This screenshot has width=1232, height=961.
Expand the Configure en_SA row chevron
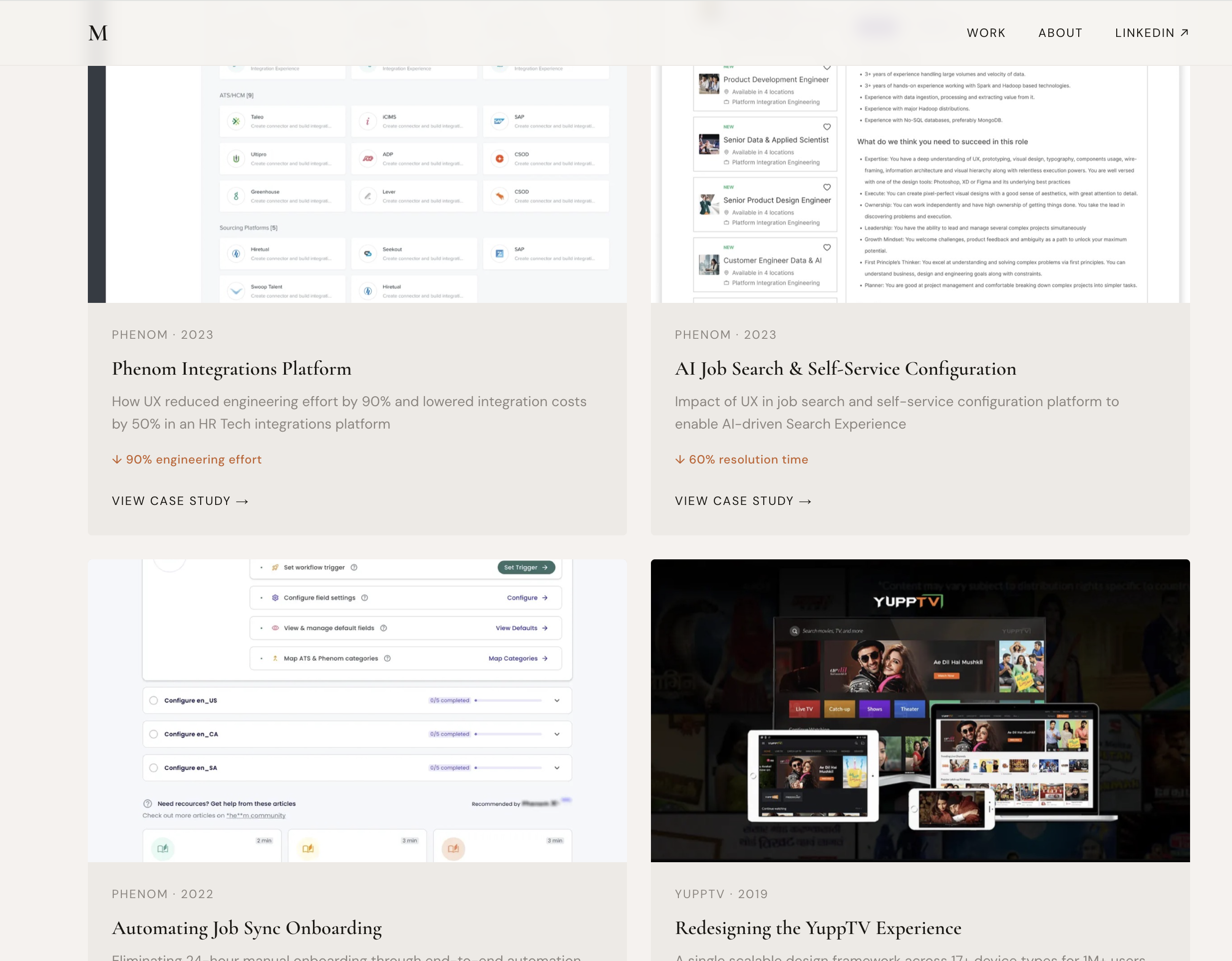557,768
